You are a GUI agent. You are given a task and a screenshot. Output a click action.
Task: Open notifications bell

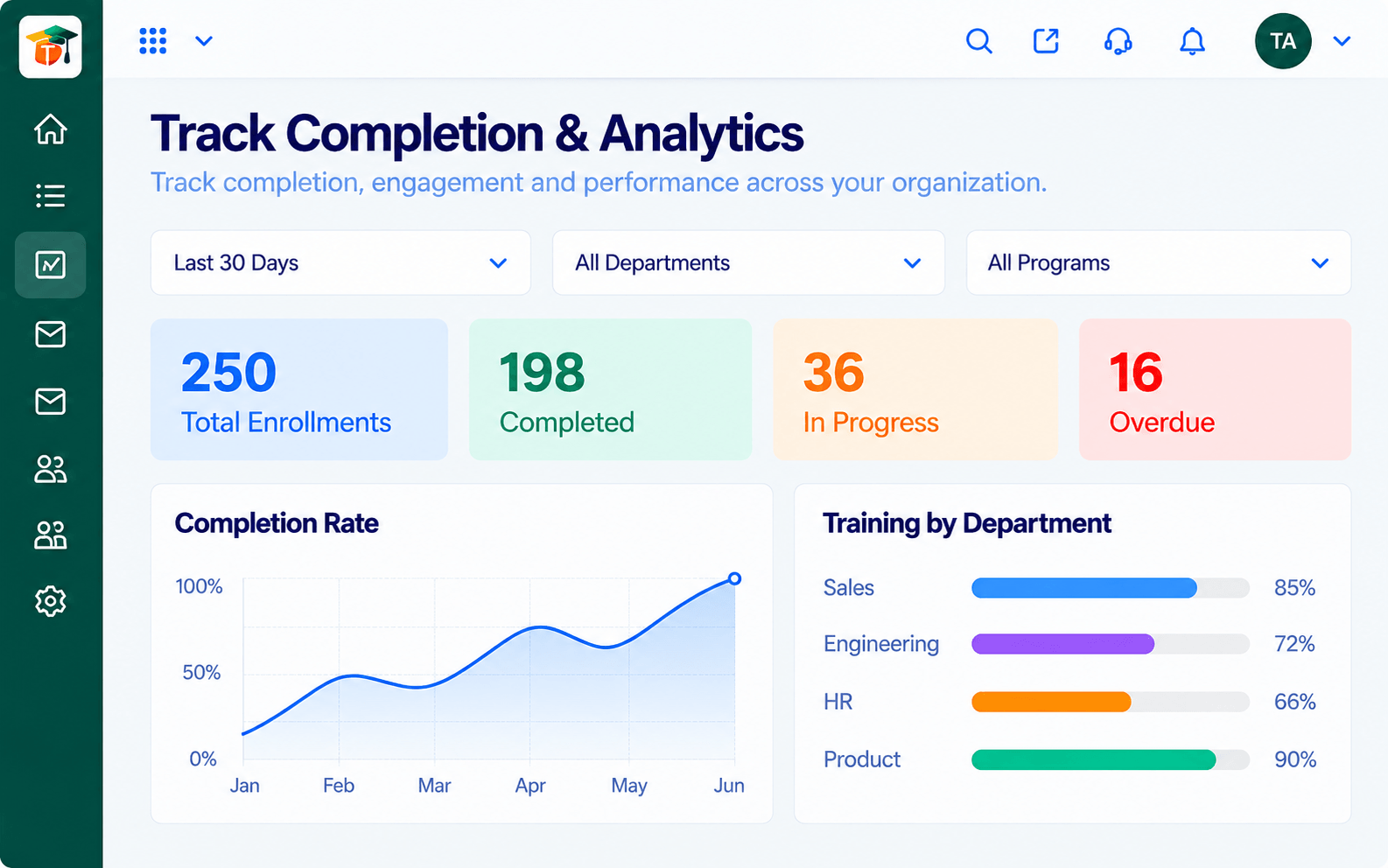(1192, 41)
